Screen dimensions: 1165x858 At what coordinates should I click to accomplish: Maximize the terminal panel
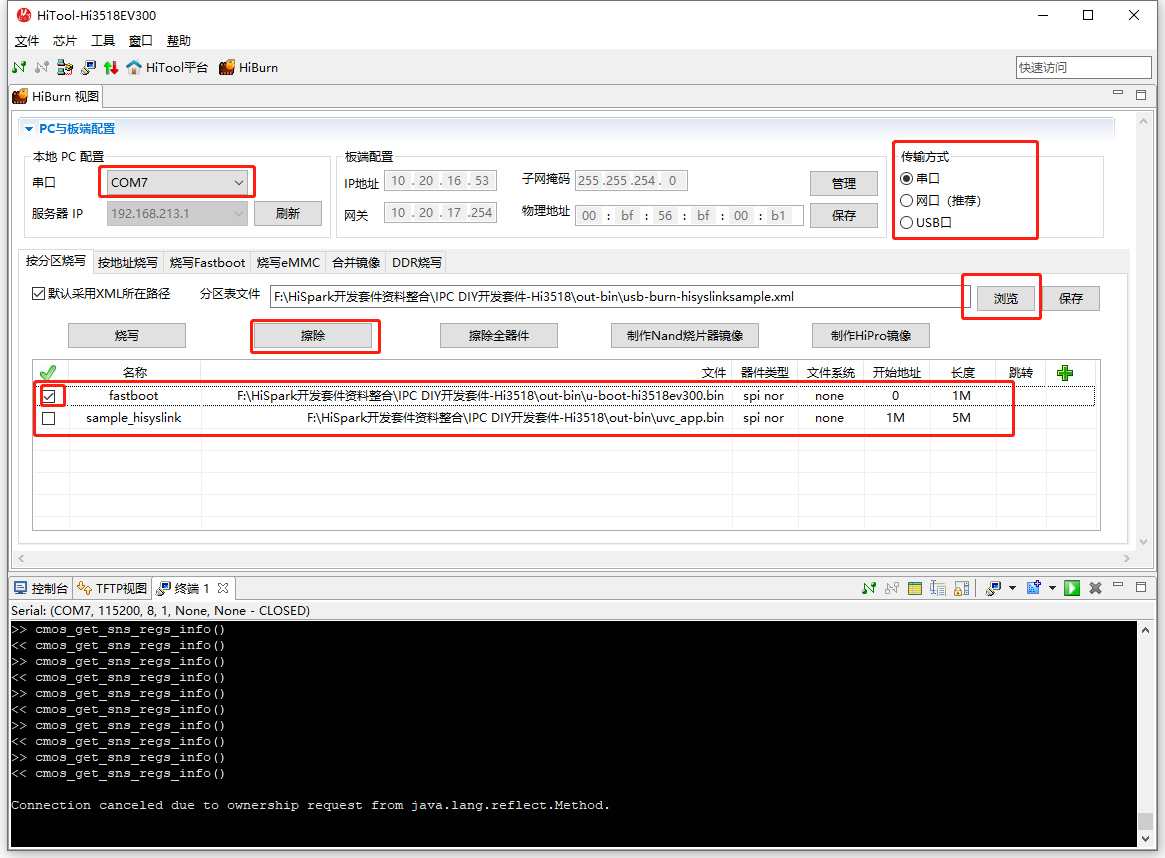click(1141, 587)
